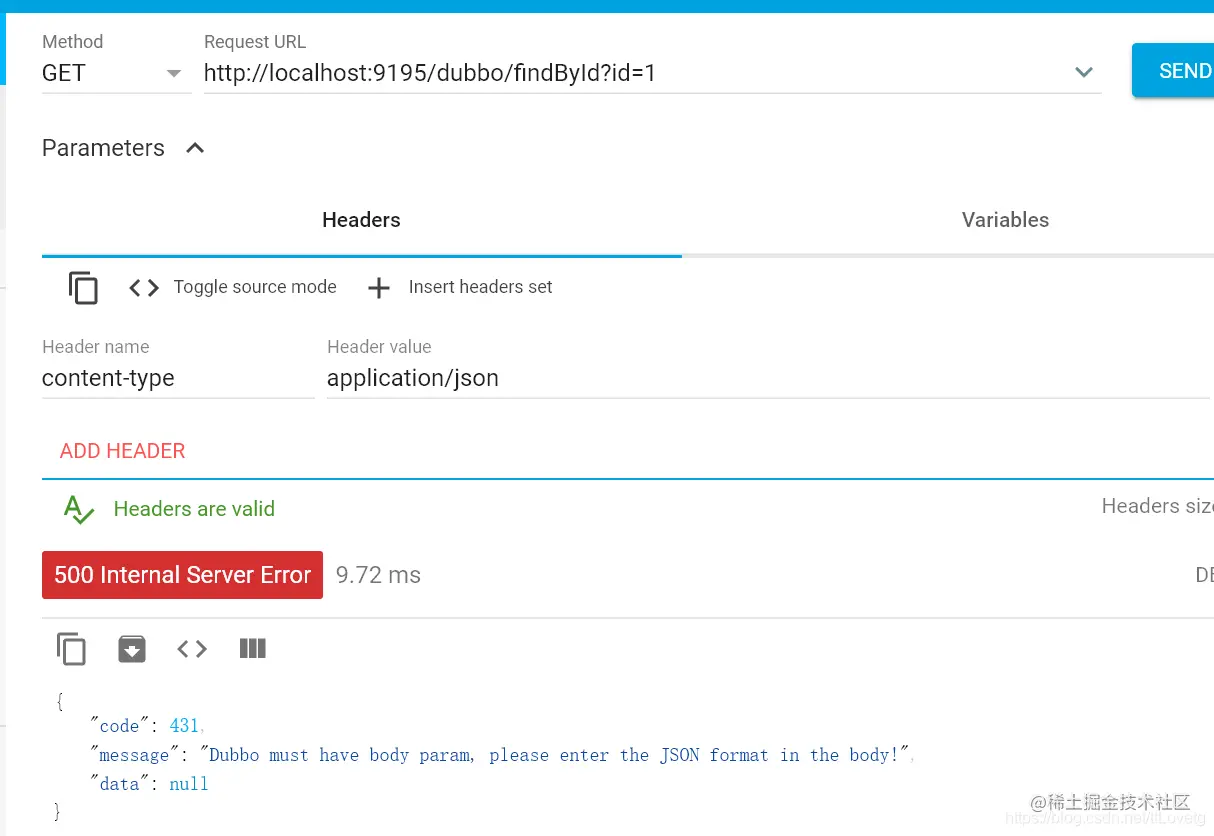Click the "data": null response line
Screen dimensions: 1214x836
tap(149, 784)
